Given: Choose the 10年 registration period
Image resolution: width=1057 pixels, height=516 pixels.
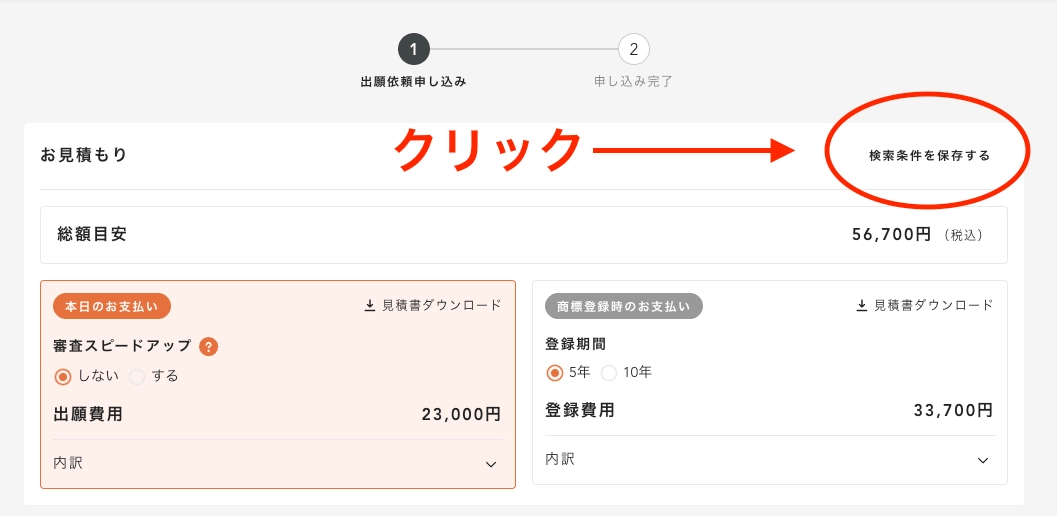Looking at the screenshot, I should click(x=609, y=373).
